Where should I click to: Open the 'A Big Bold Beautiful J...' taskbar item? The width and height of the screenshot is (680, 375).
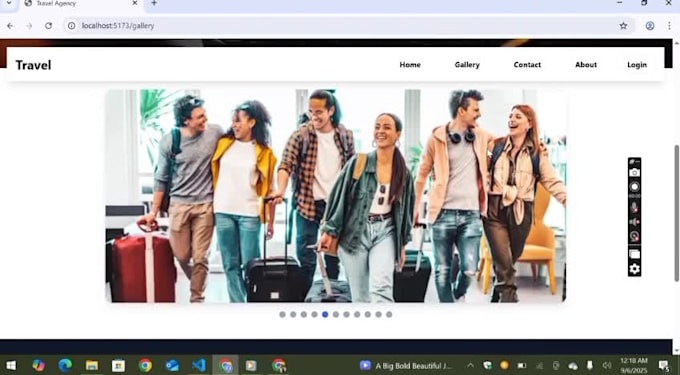coord(406,366)
